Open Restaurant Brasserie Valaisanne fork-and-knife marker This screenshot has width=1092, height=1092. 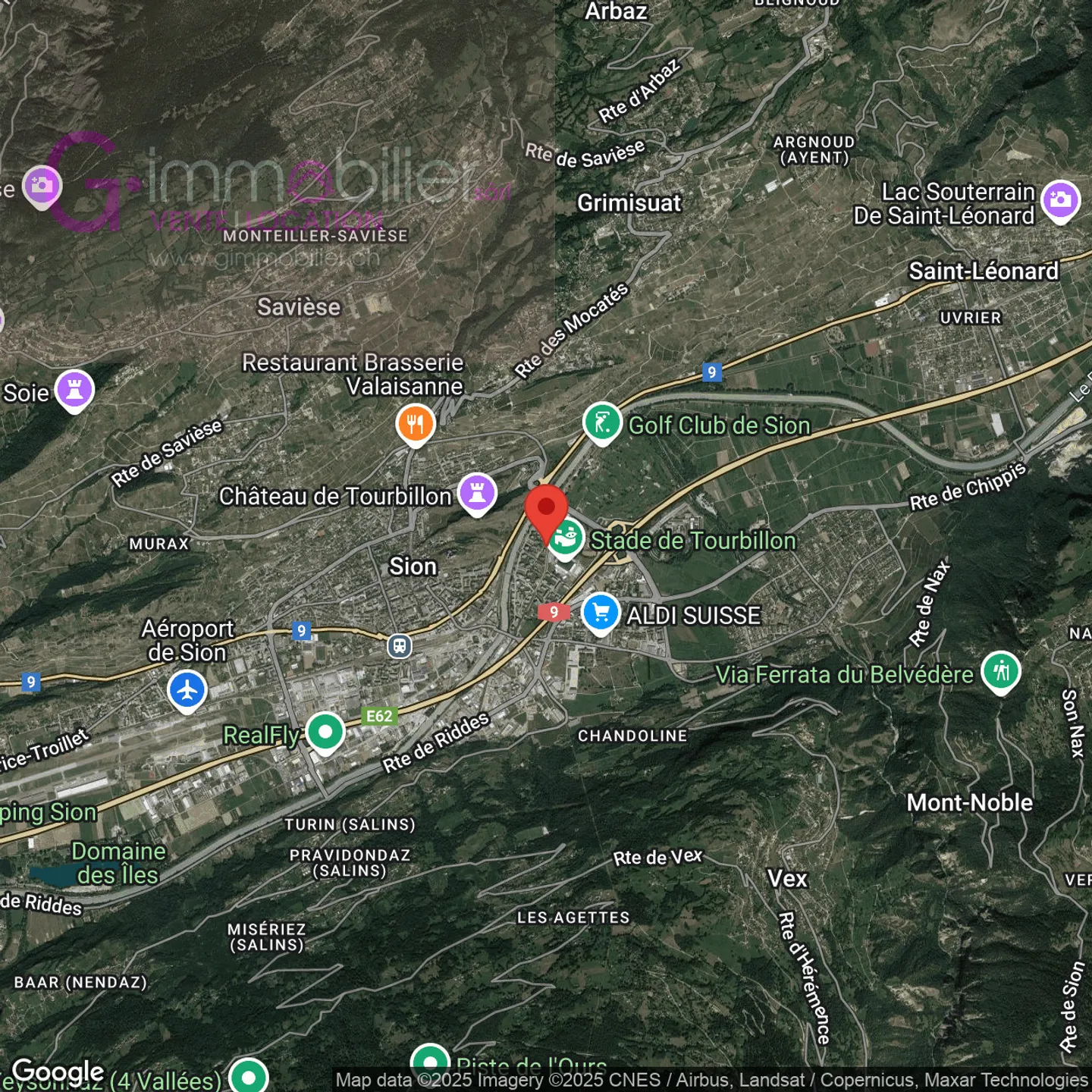[x=415, y=423]
